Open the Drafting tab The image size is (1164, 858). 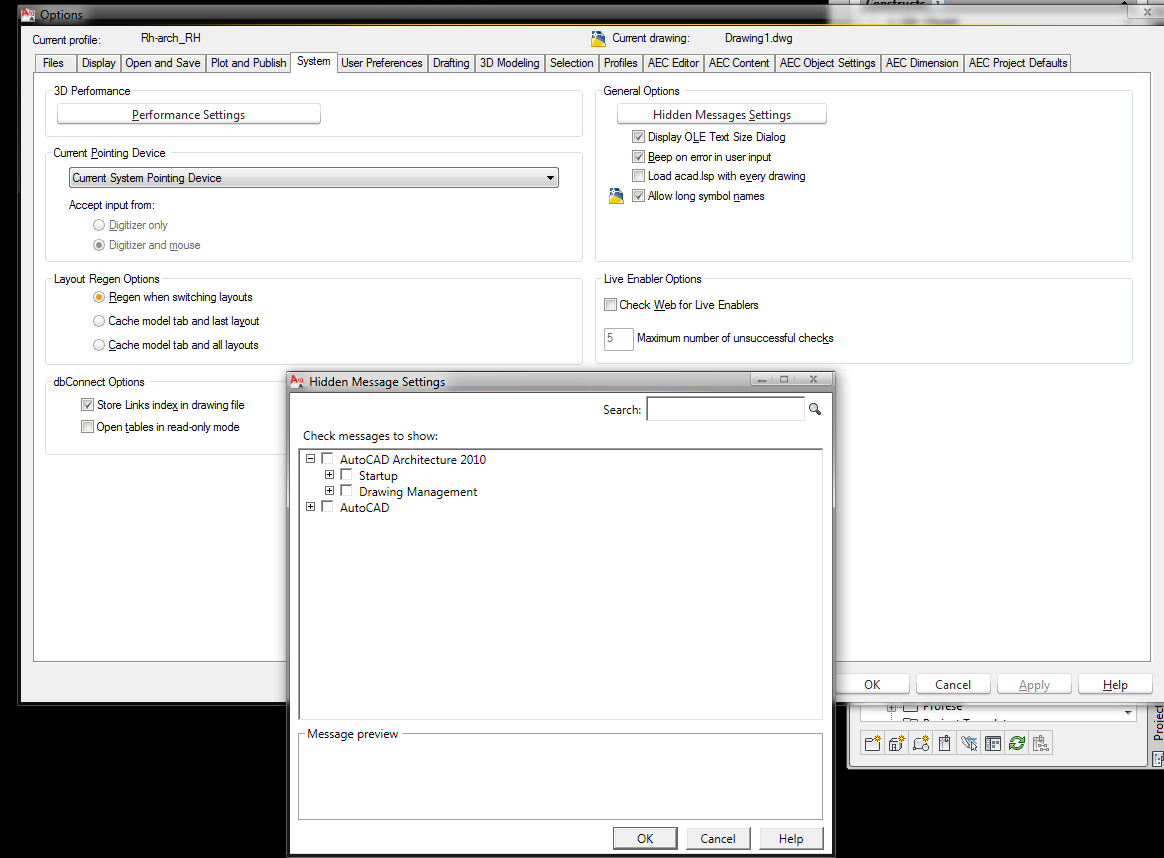pos(451,63)
